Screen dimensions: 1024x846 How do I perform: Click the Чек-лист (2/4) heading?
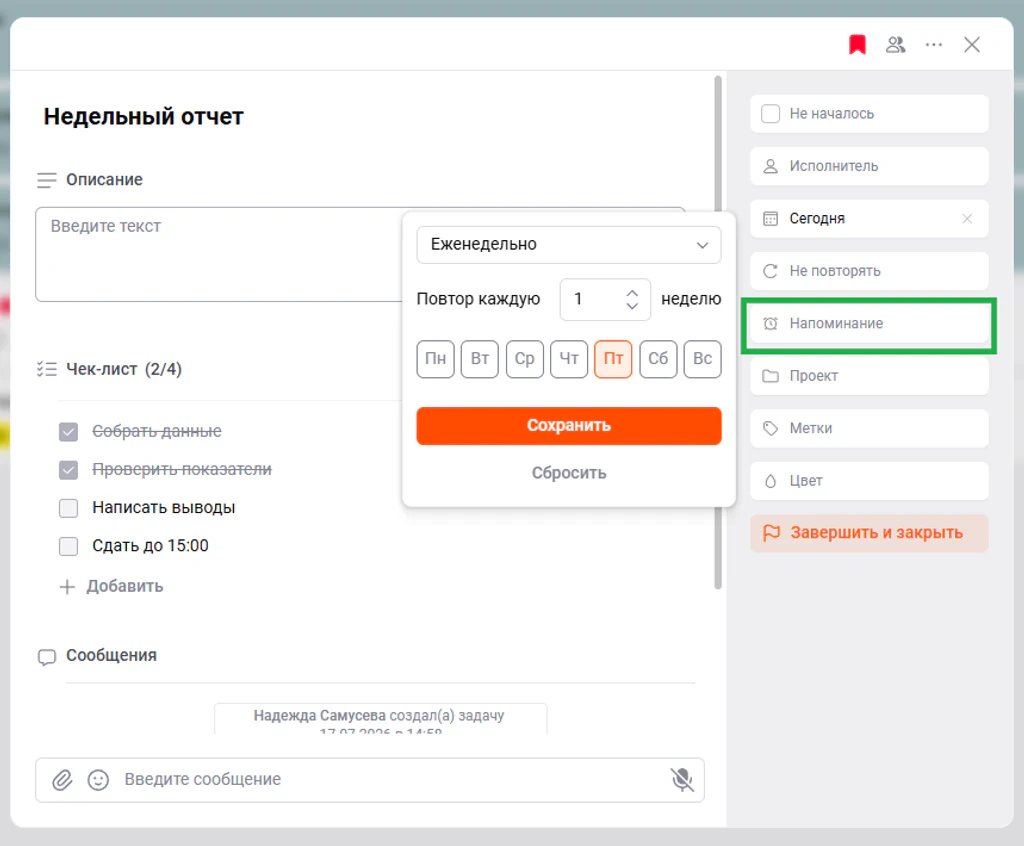(124, 369)
